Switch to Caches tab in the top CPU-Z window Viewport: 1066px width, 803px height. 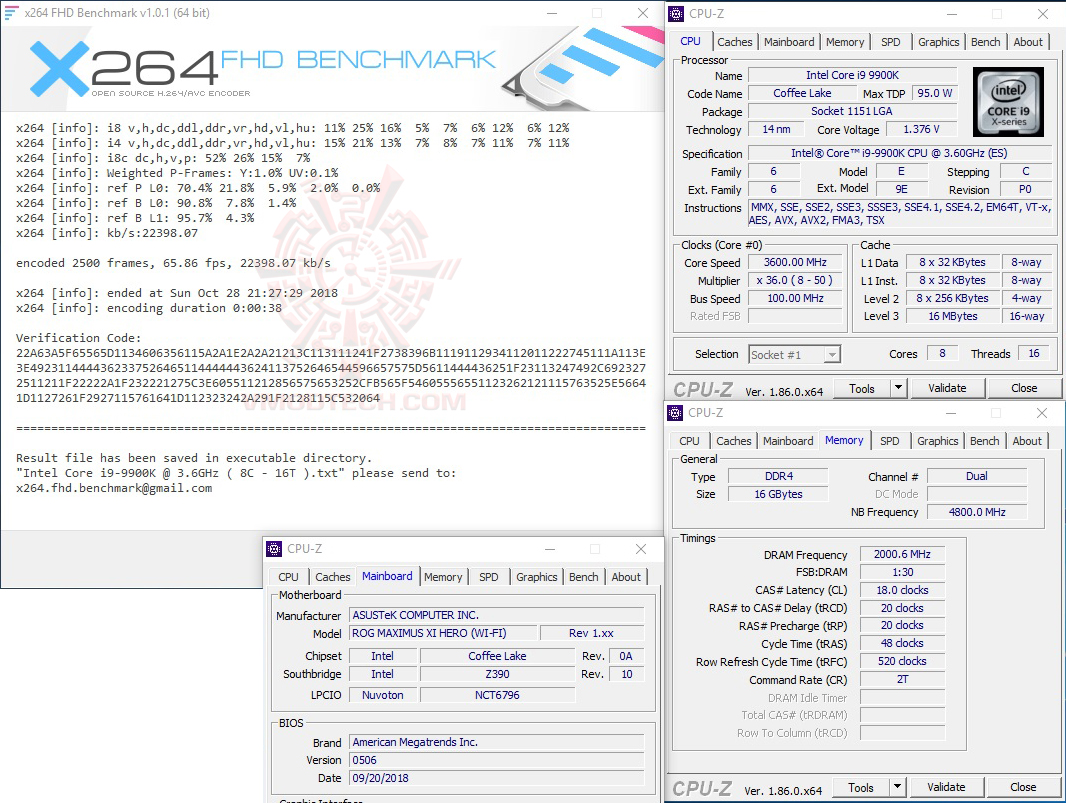[x=735, y=42]
